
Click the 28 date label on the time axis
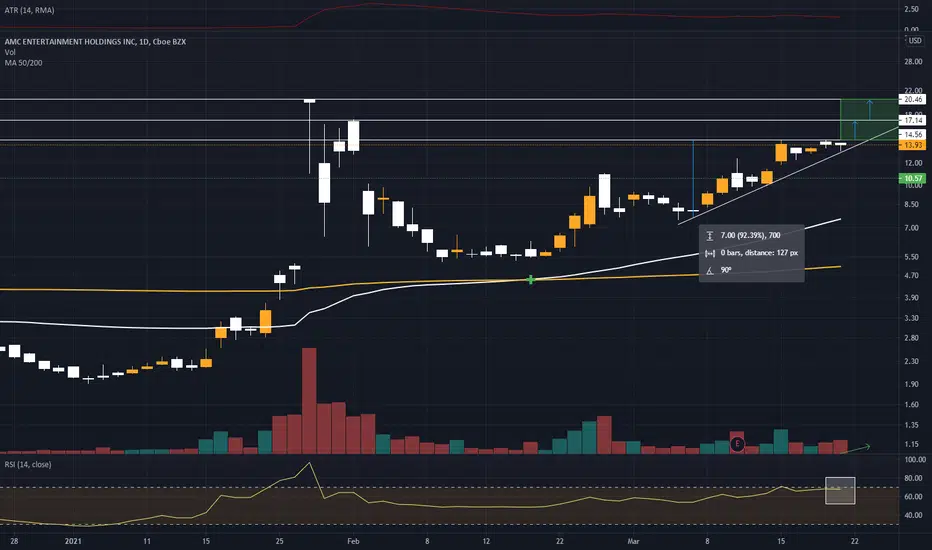pos(14,541)
